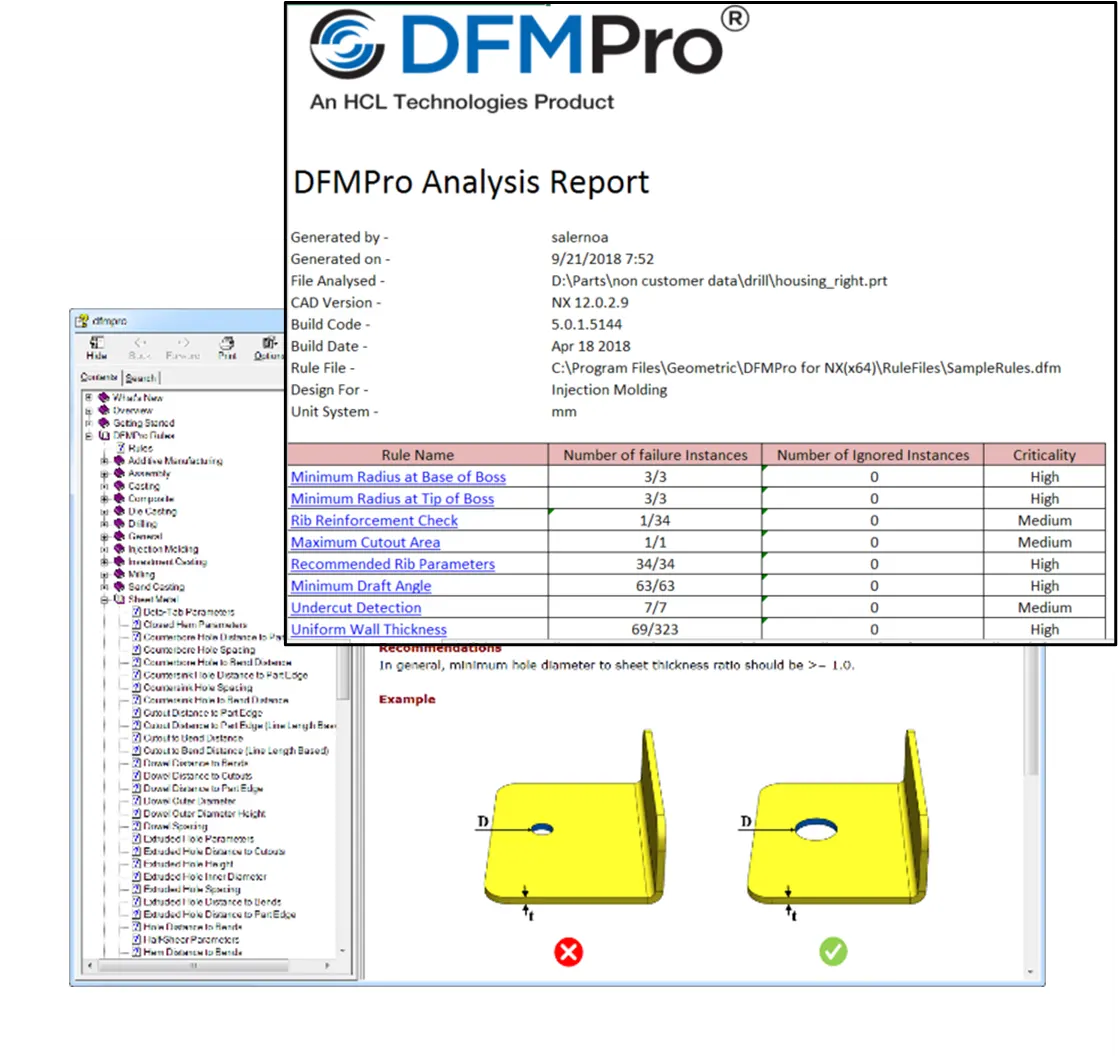Open the Undercut Detection rule link
Viewport: 1118px width, 1056px height.
coord(356,608)
